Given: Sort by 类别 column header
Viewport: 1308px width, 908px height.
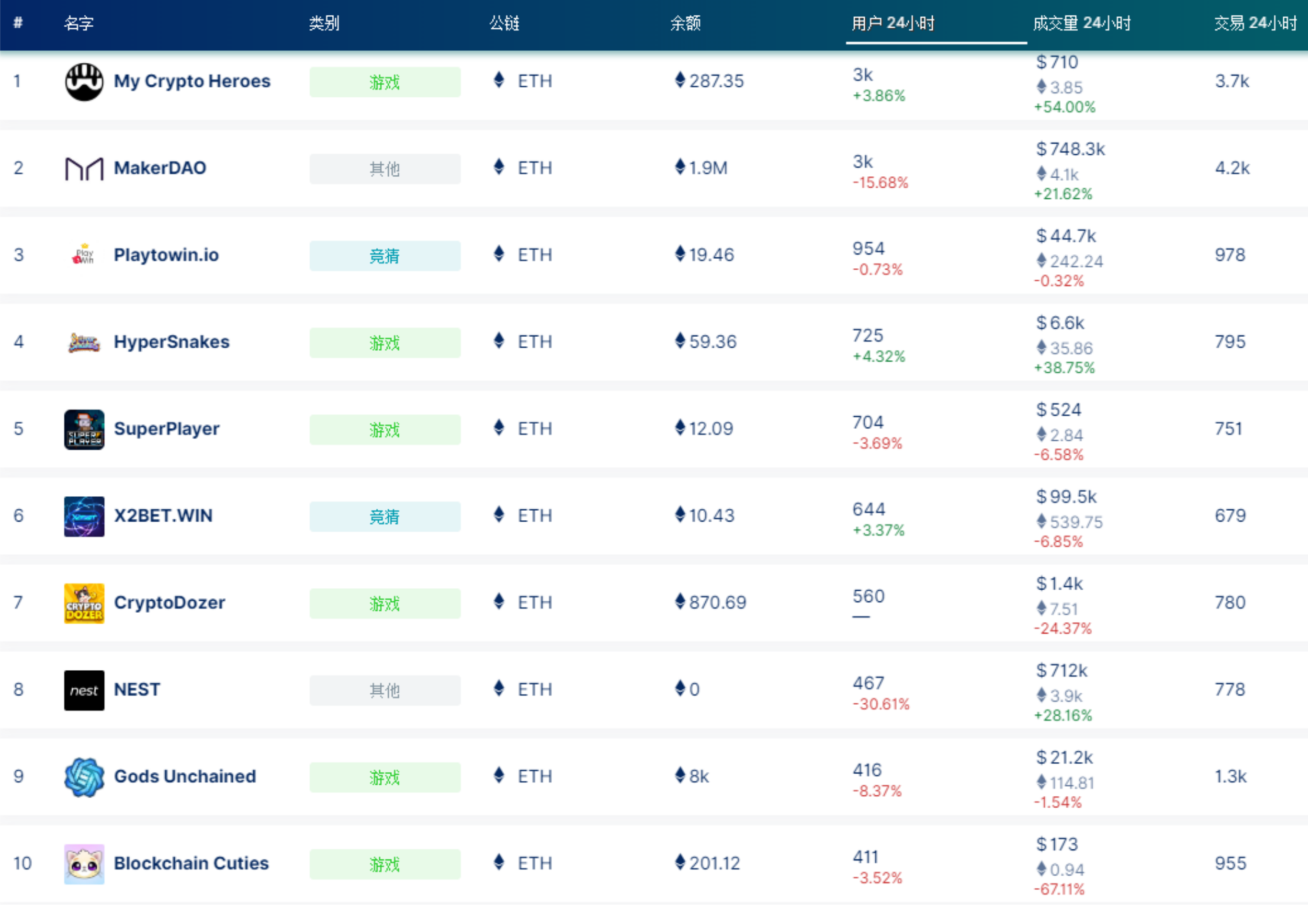Looking at the screenshot, I should click(x=324, y=24).
